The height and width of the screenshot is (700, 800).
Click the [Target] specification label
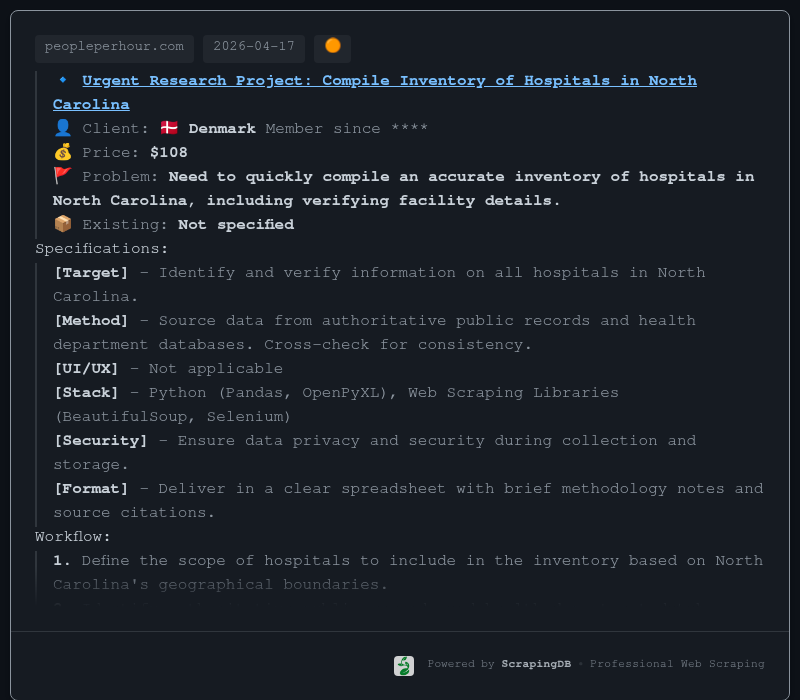point(91,272)
